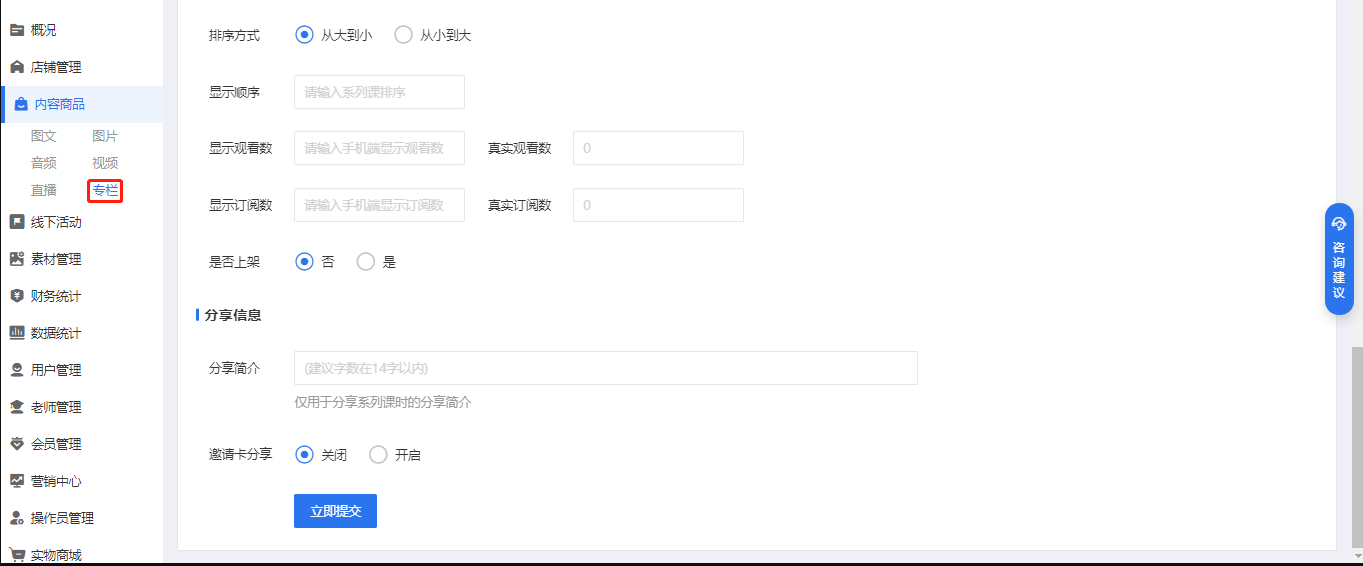This screenshot has height=566, width=1363.
Task: Focus the 显示订阅数 input field
Action: tap(379, 205)
